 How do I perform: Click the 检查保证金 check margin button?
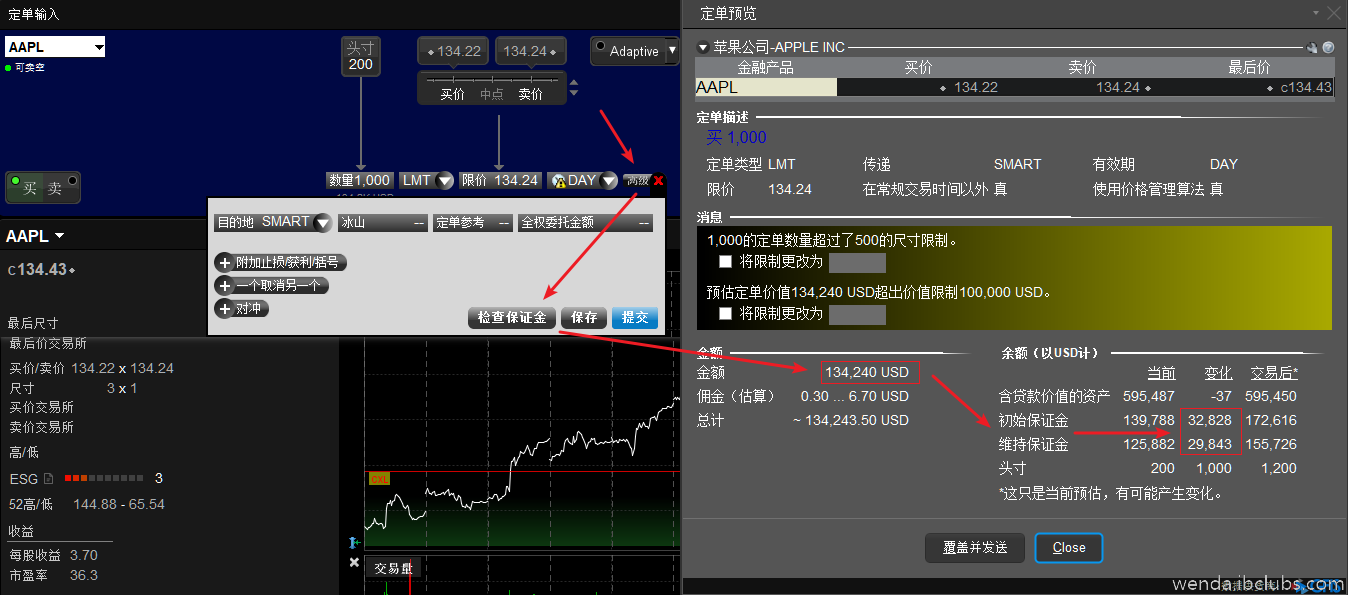click(512, 317)
